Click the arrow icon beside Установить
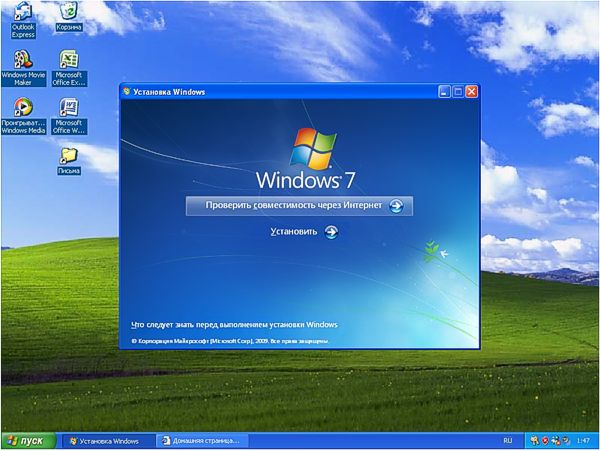This screenshot has width=600, height=451. click(331, 232)
